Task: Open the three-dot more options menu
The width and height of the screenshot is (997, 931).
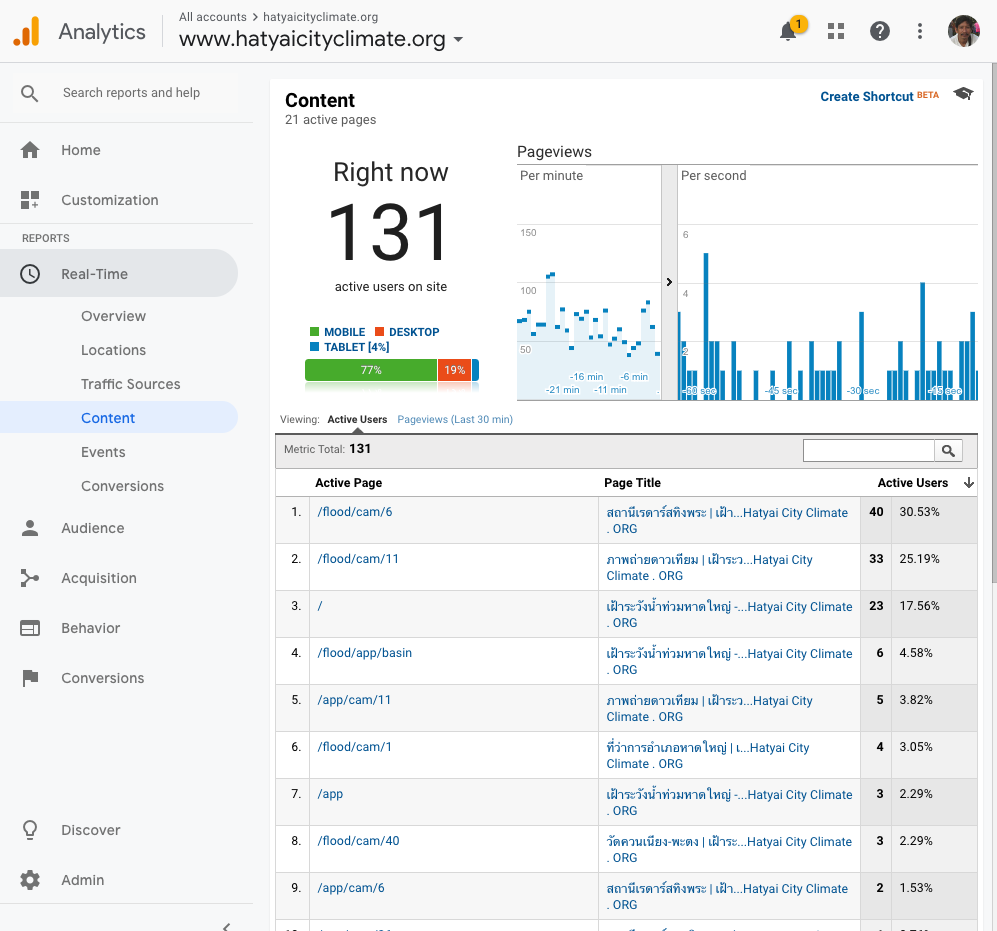Action: point(919,31)
